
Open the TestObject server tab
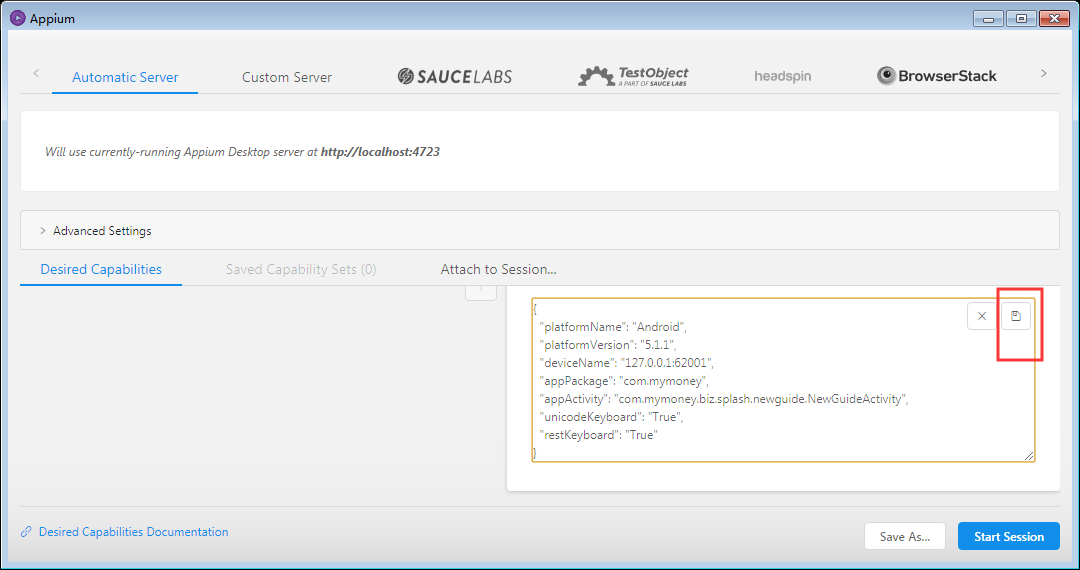(633, 76)
